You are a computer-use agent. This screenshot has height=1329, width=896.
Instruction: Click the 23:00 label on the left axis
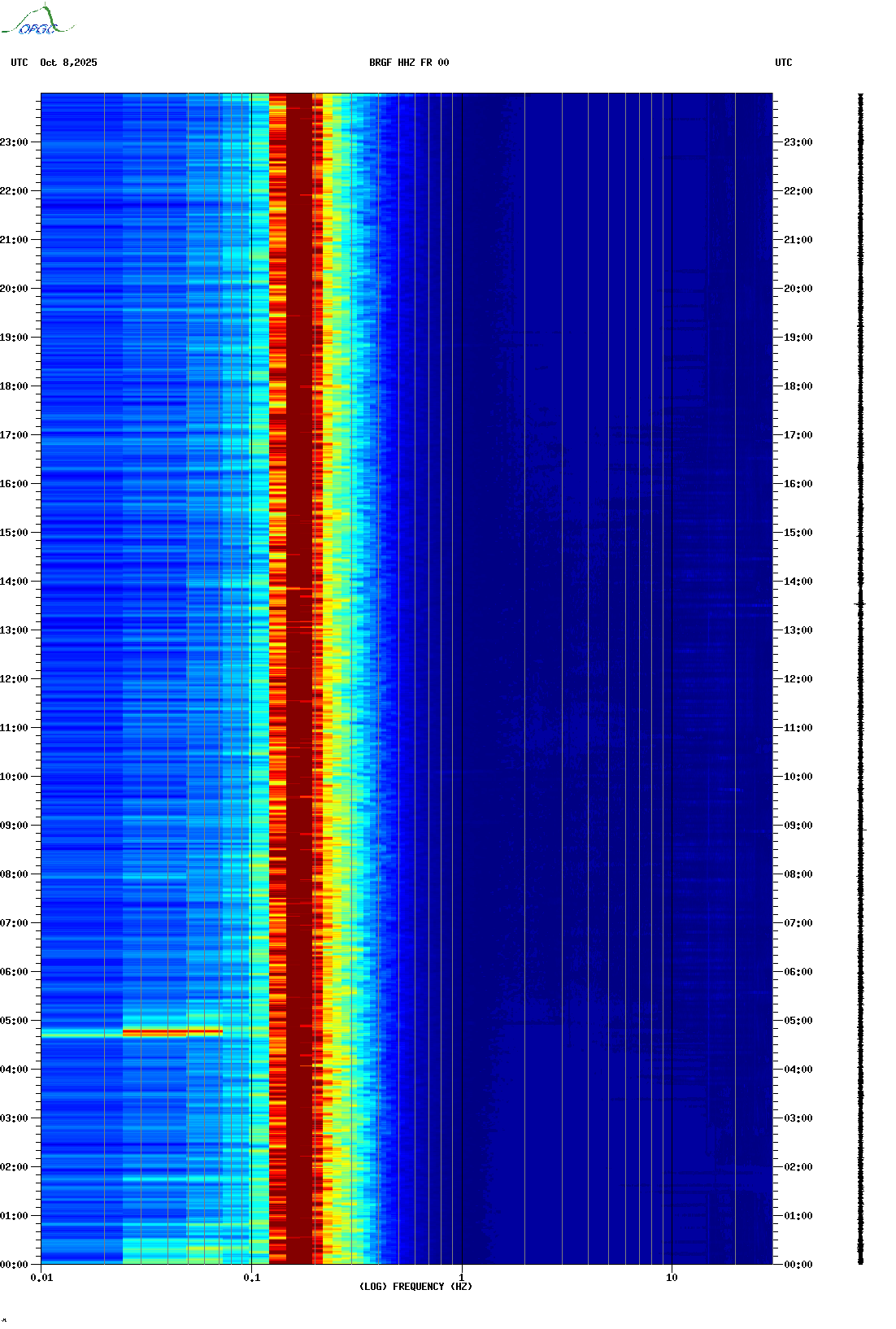pyautogui.click(x=14, y=142)
